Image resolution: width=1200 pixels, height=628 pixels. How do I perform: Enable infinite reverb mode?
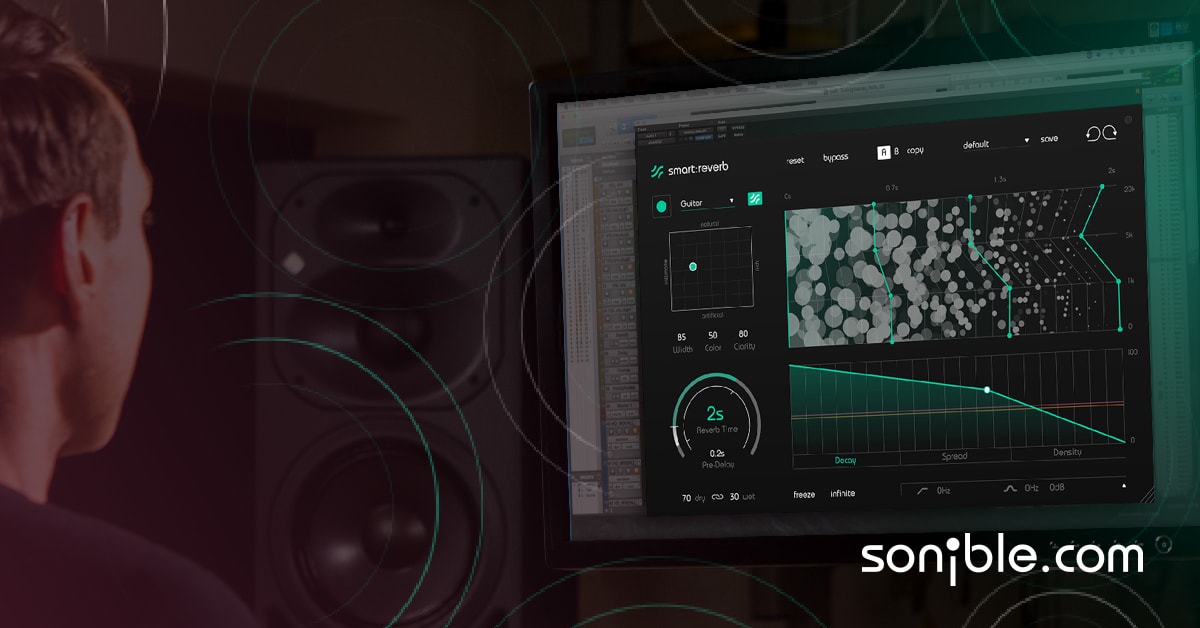843,492
